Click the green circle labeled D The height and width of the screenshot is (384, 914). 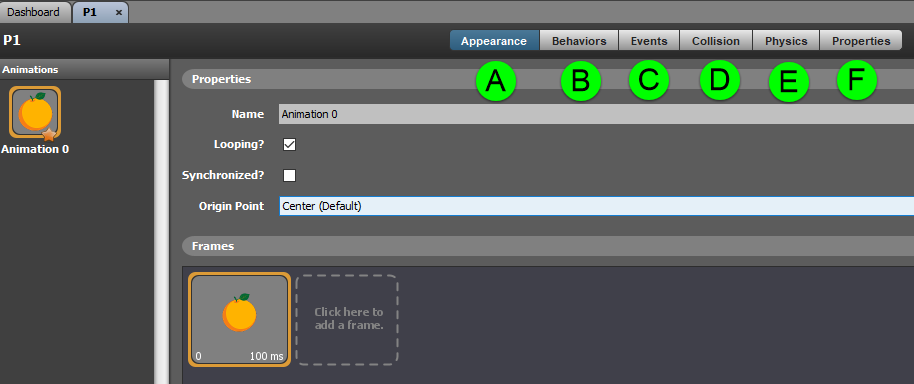click(719, 80)
